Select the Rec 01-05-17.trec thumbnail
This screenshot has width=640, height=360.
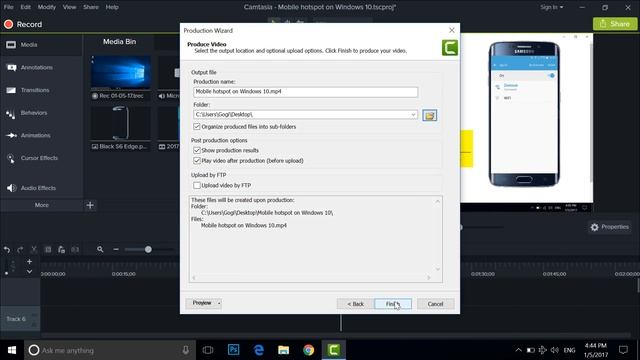point(120,73)
